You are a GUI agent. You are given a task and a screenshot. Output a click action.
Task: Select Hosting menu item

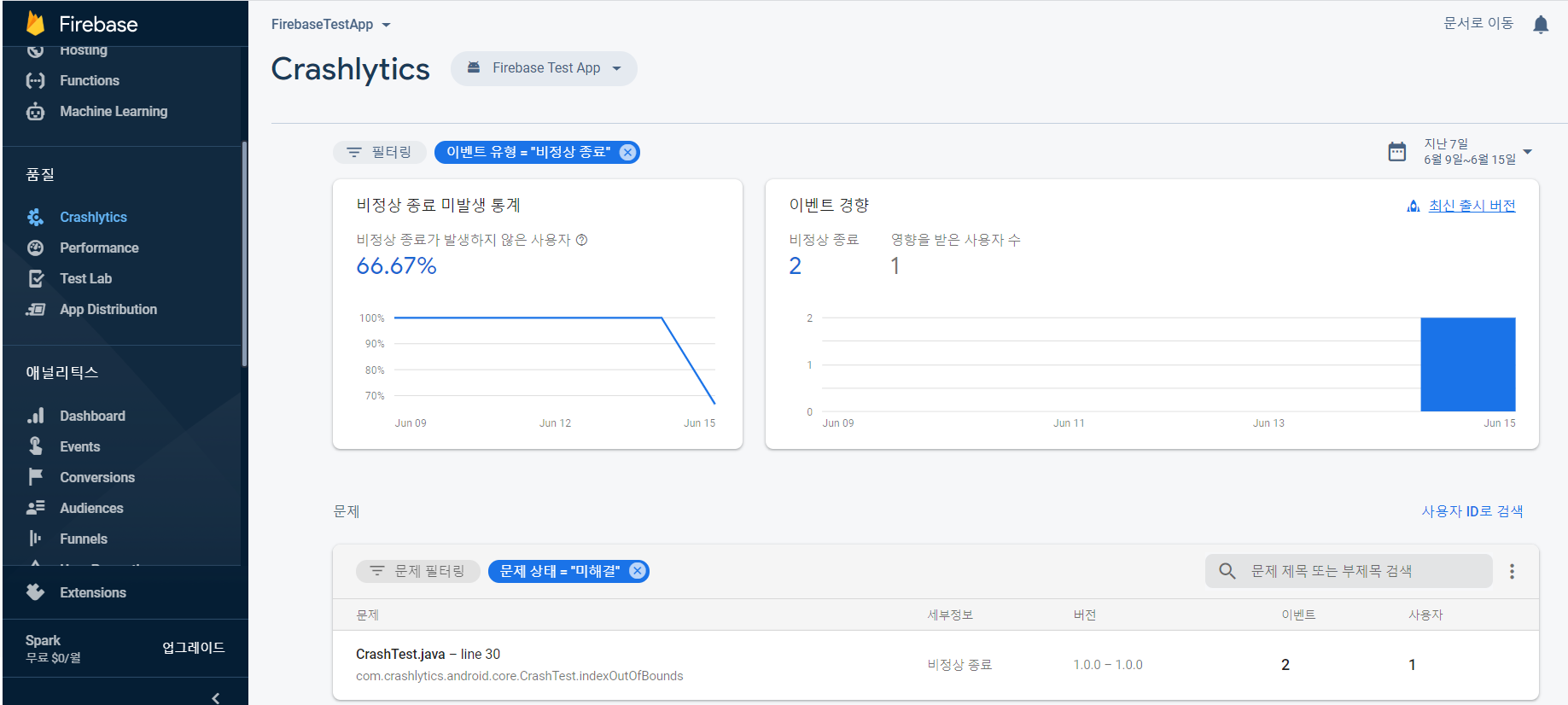[84, 50]
